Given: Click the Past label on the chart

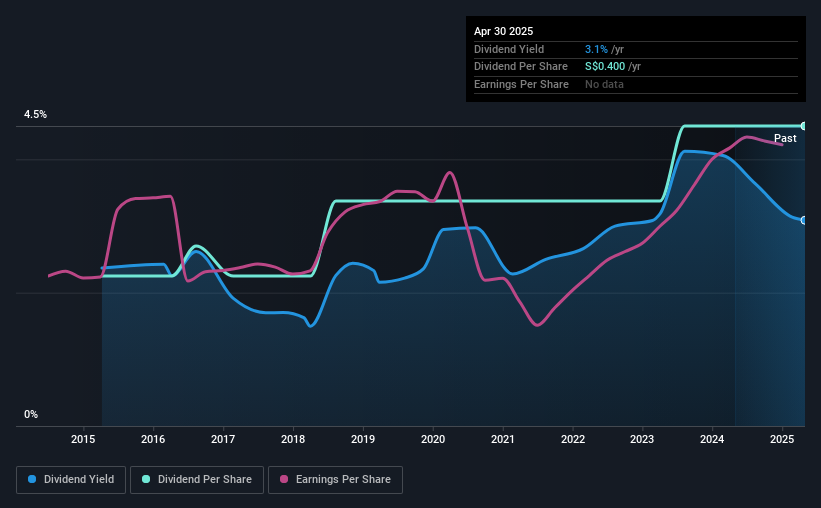Looking at the screenshot, I should click(x=785, y=138).
